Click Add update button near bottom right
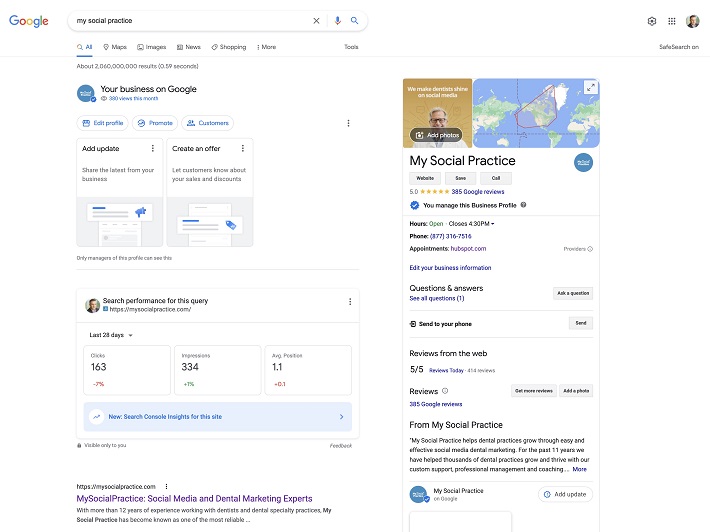 pyautogui.click(x=566, y=494)
